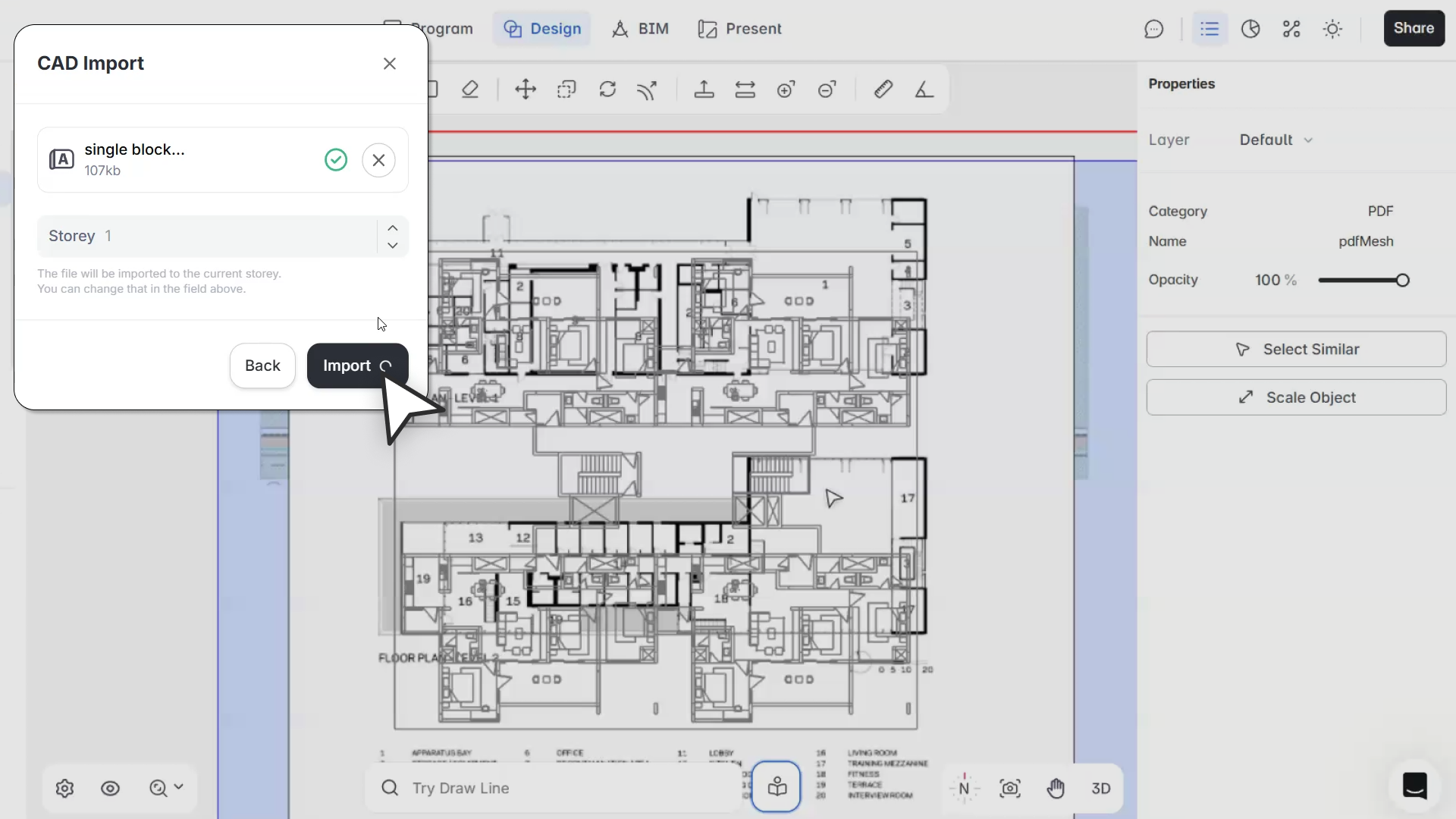The width and height of the screenshot is (1456, 819).
Task: Select the Move tool icon
Action: pyautogui.click(x=526, y=89)
